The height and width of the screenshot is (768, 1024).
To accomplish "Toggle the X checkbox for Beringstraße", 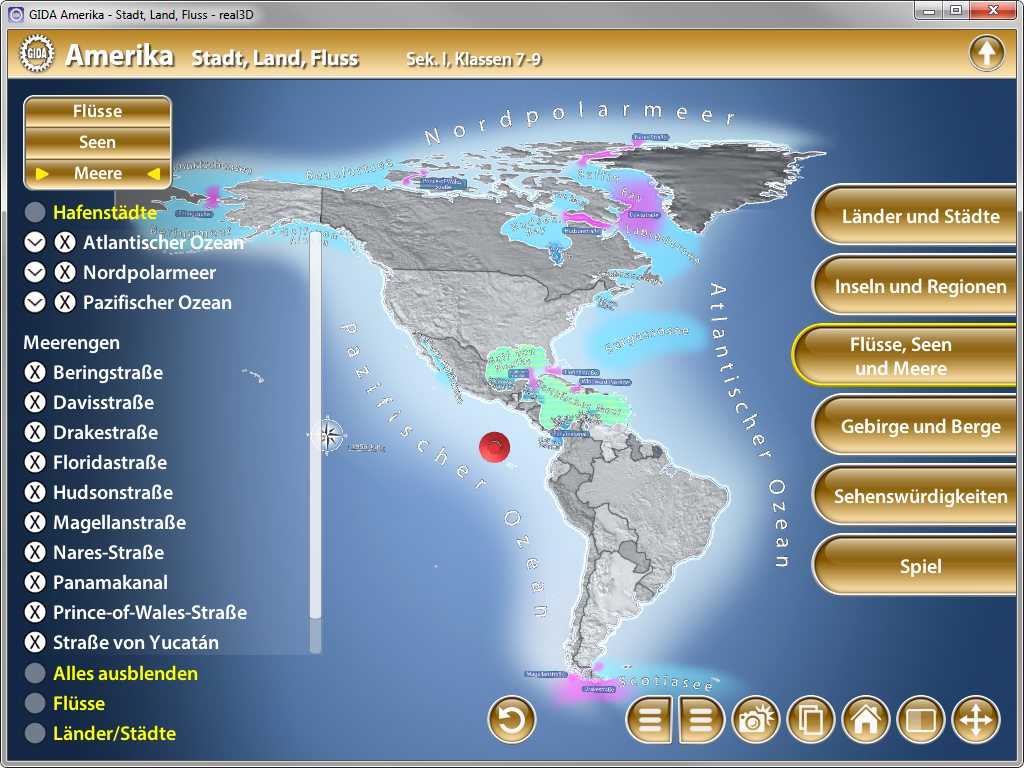I will [35, 373].
